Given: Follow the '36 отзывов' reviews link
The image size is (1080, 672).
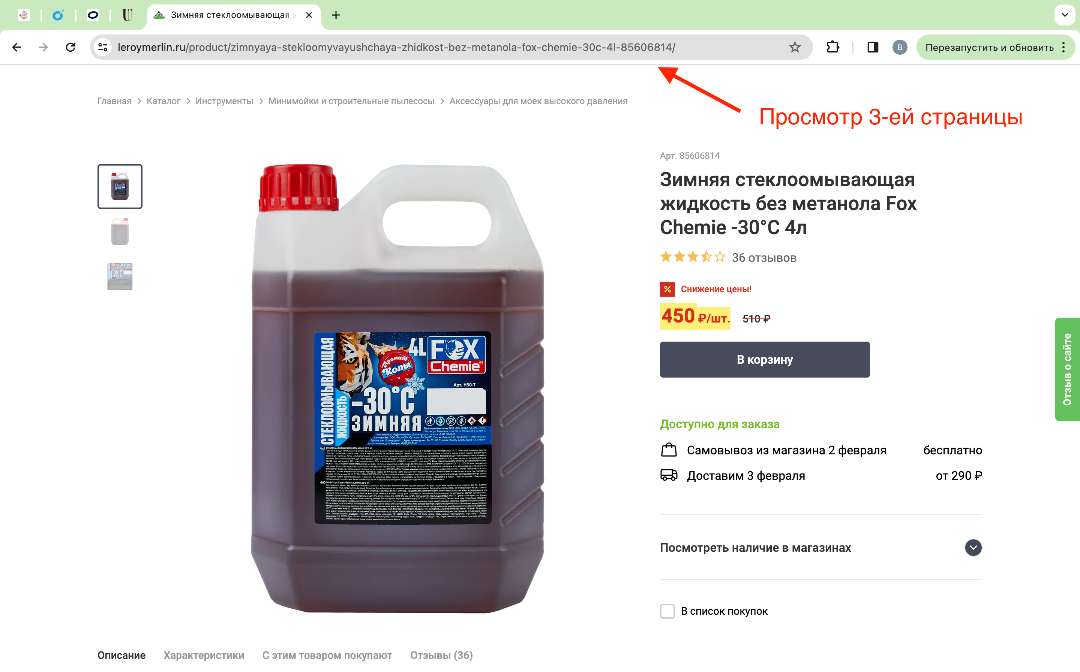Looking at the screenshot, I should 764,257.
